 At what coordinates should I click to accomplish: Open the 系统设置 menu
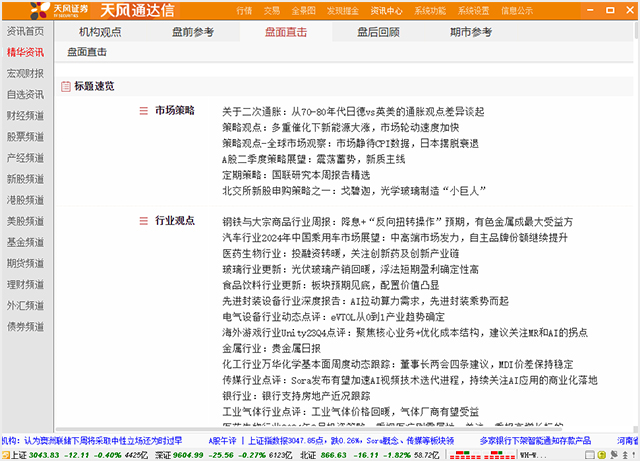(473, 11)
